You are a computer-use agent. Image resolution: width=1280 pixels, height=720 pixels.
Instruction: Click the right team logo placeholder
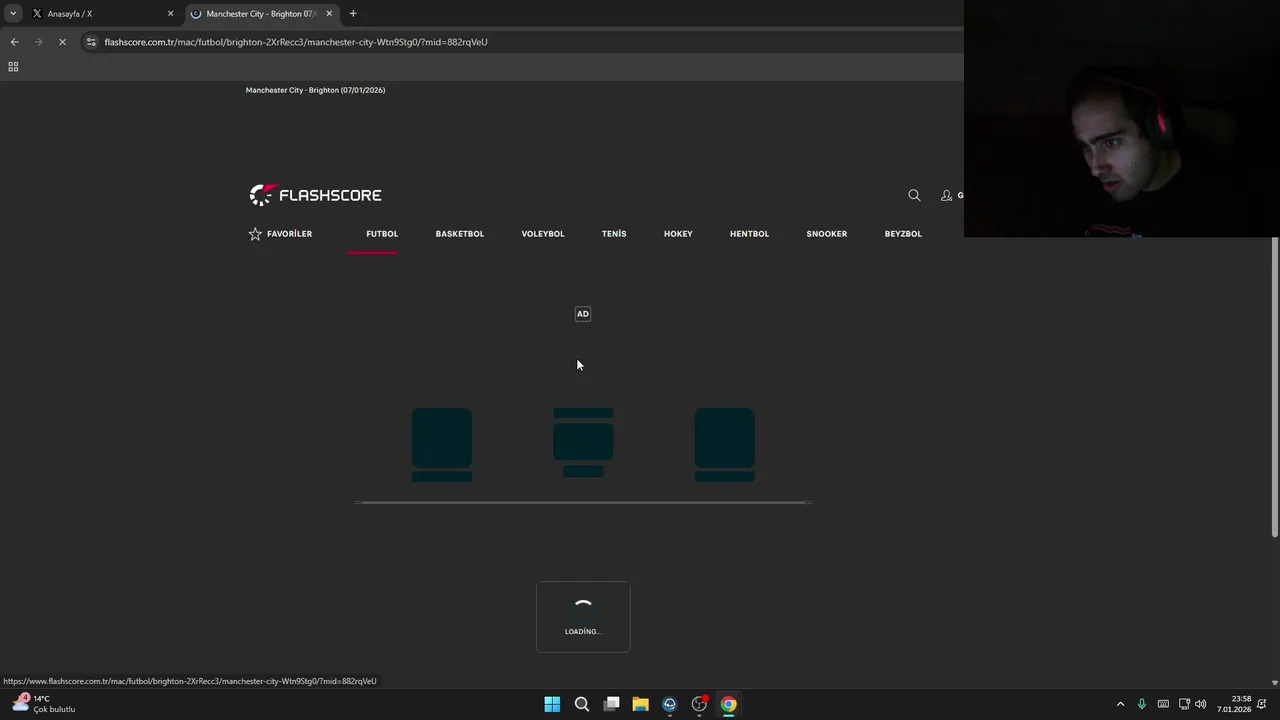point(725,438)
